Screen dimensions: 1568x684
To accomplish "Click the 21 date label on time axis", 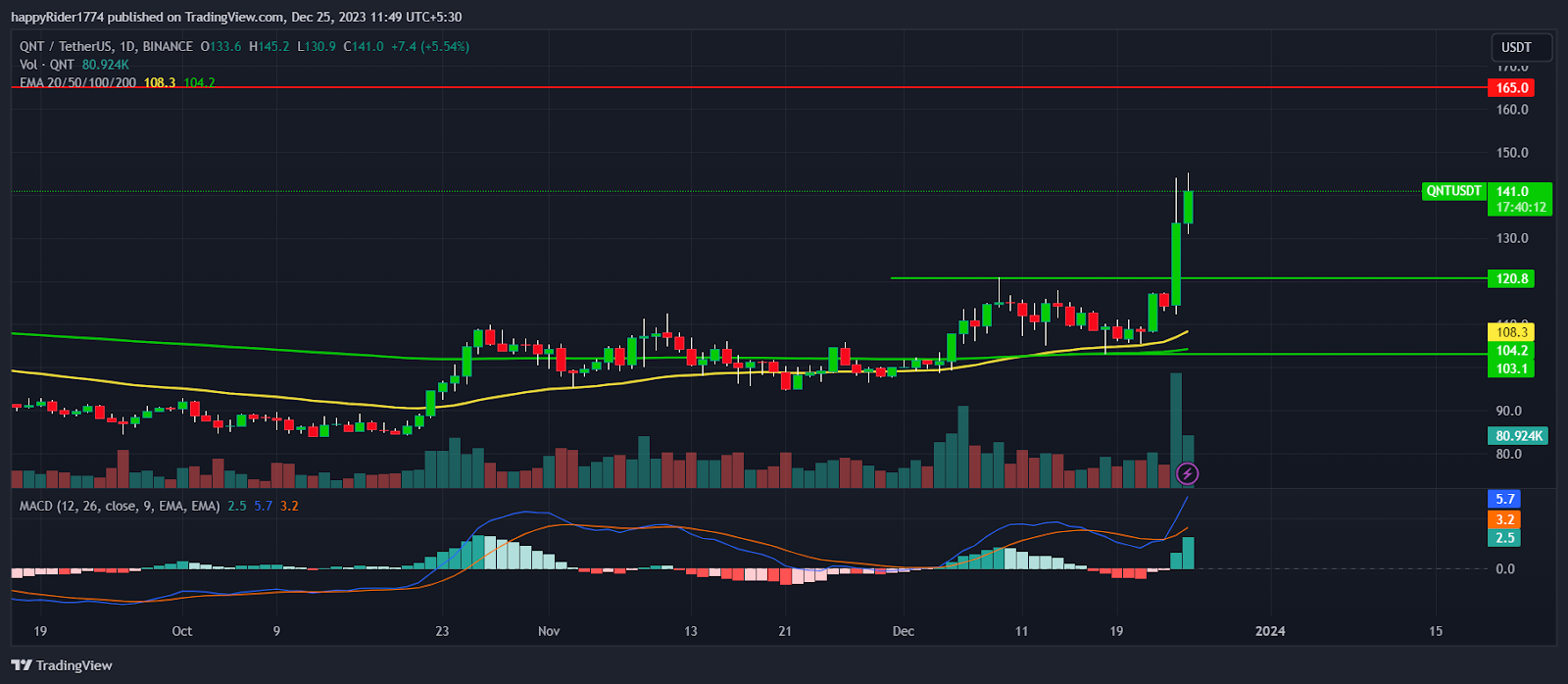I will (x=784, y=631).
